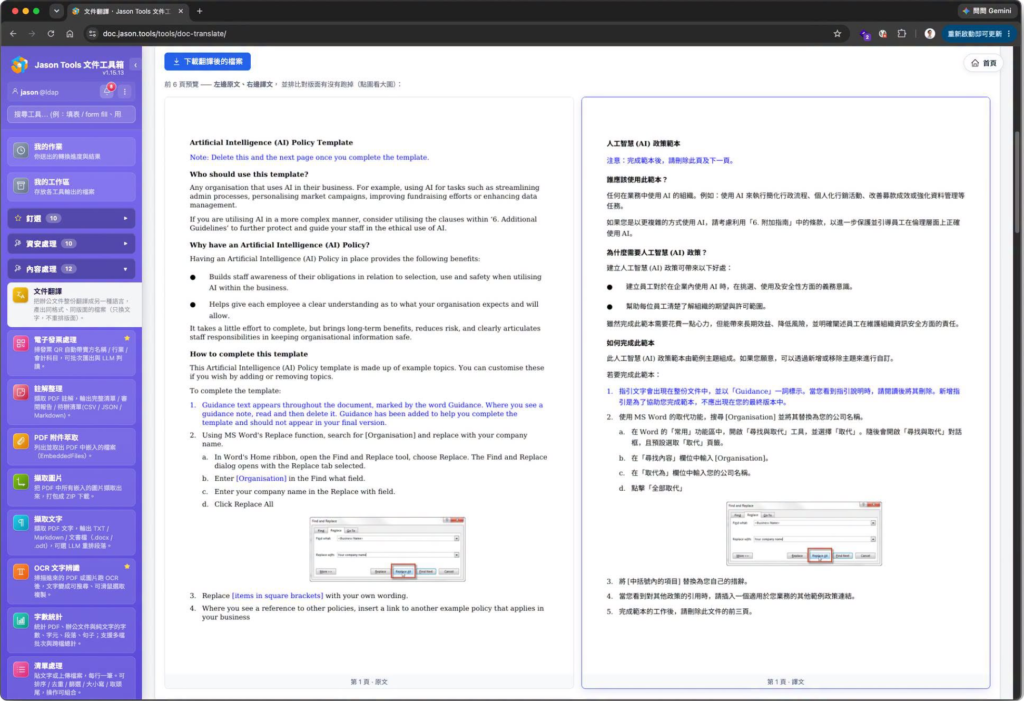Open the PDF 附件萃取 paperclip icon
Screen dimensions: 1024x701
(x=20, y=441)
